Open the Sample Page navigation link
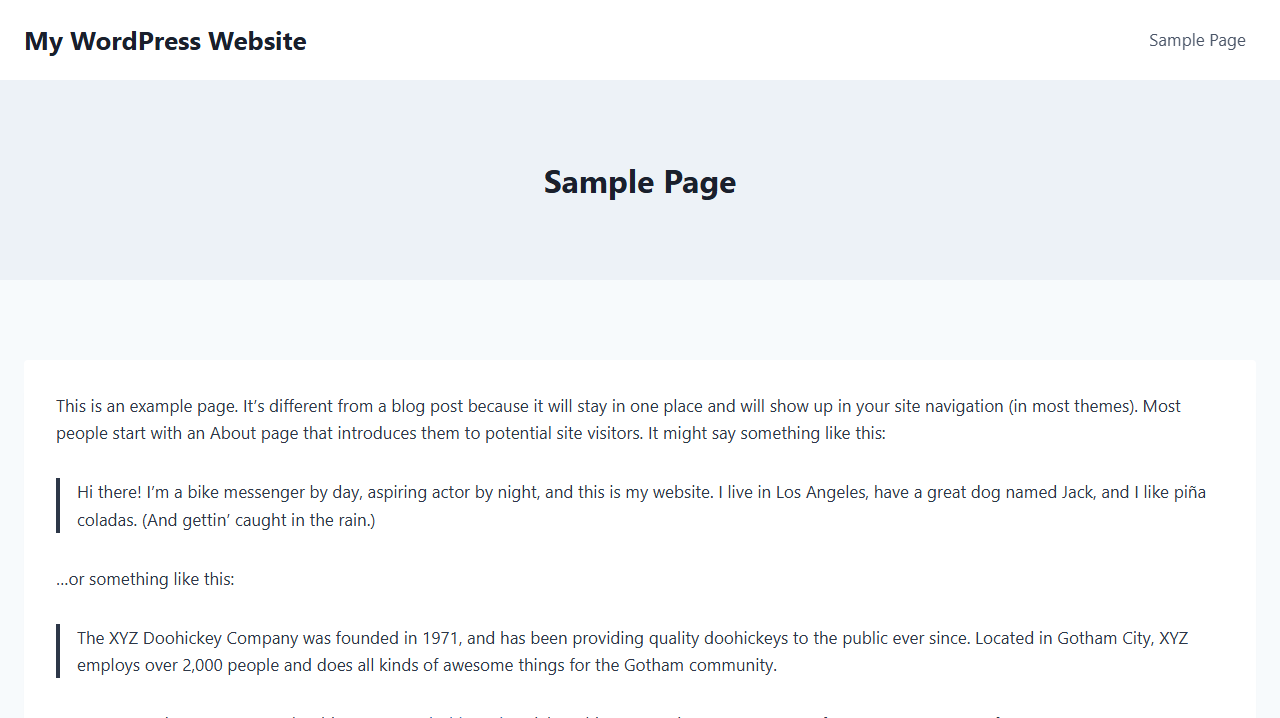 click(x=1197, y=40)
